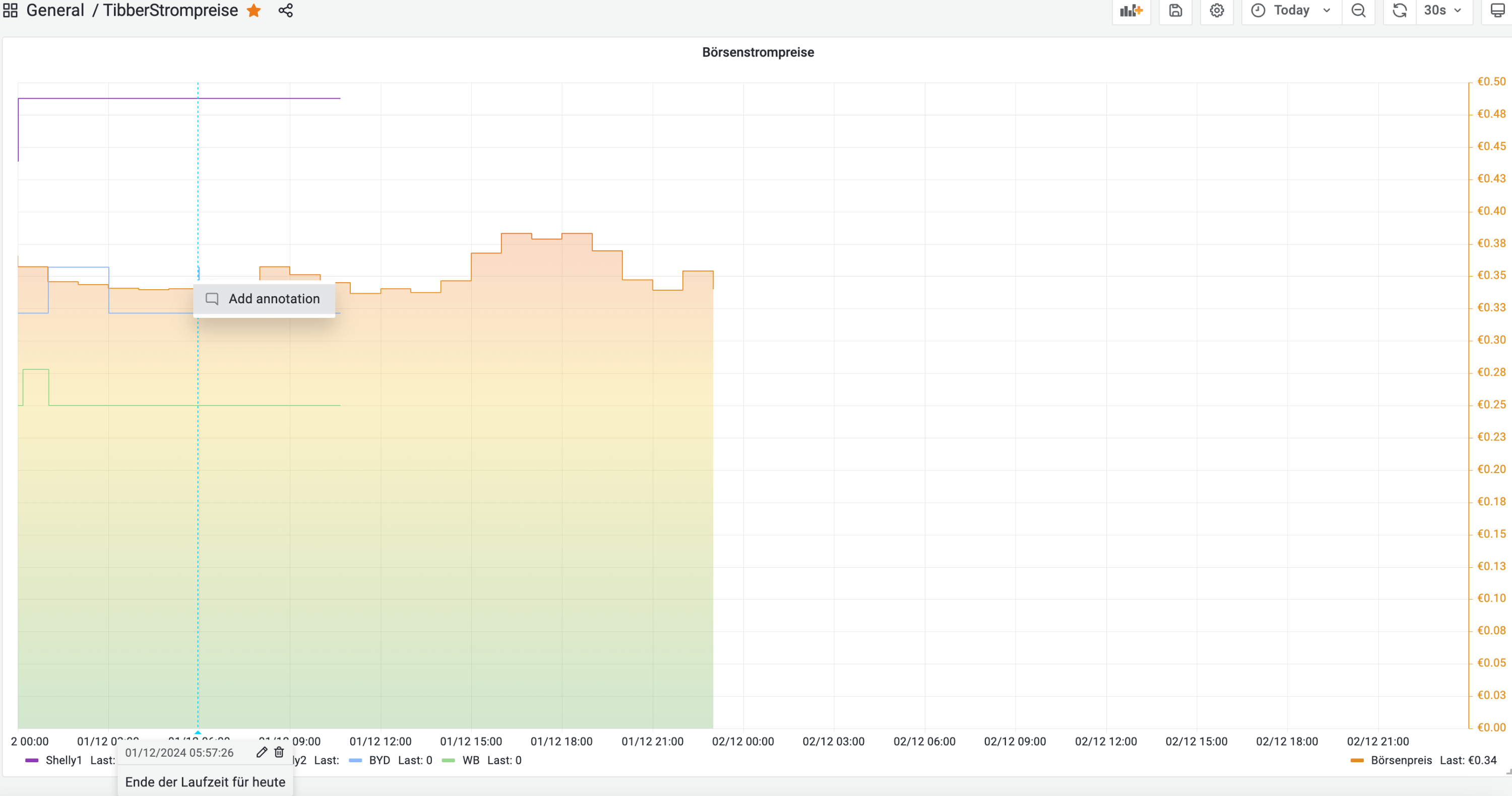Viewport: 1512px width, 796px height.
Task: Open General folder breadcrumb link
Action: (55, 11)
